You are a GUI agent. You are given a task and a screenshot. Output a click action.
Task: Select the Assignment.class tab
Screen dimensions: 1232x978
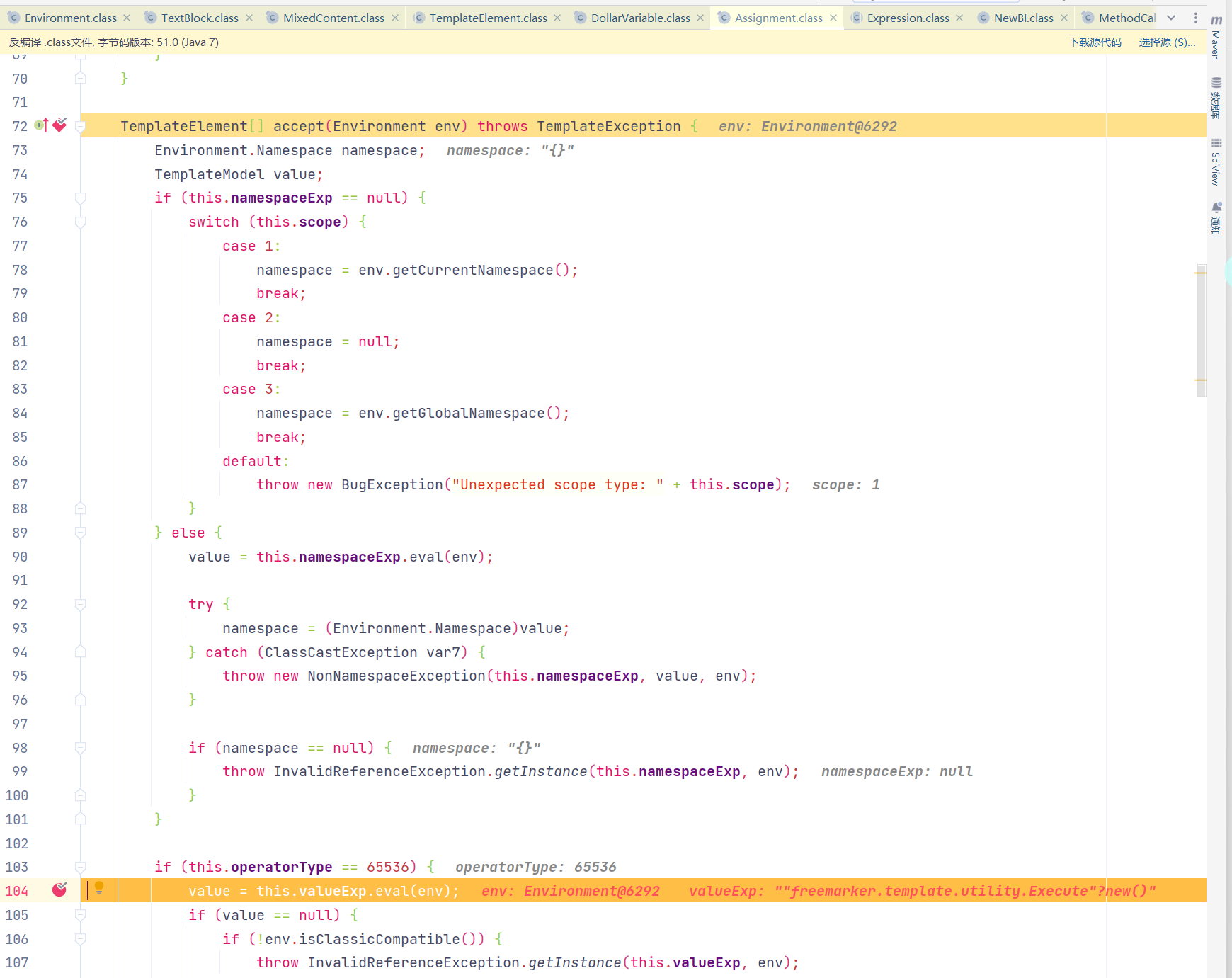[x=778, y=18]
